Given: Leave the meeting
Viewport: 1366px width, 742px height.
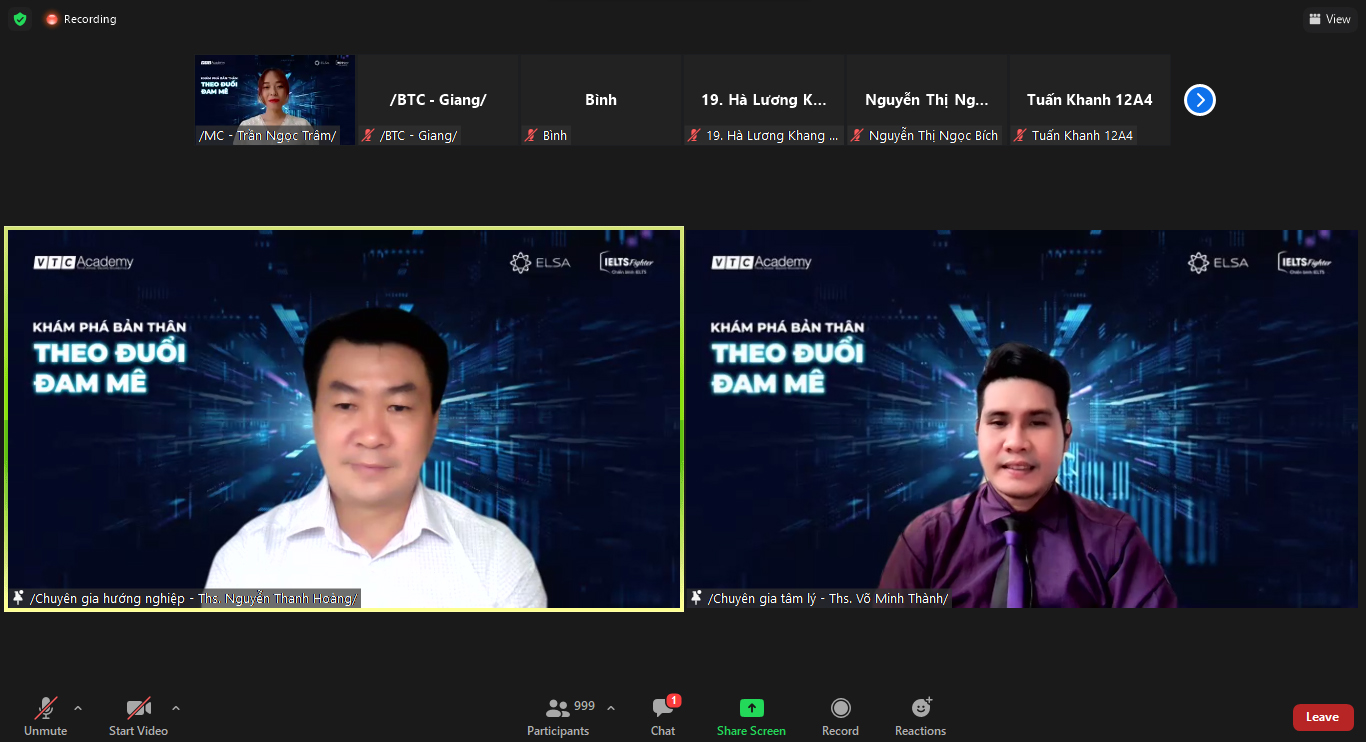Looking at the screenshot, I should click(x=1322, y=717).
